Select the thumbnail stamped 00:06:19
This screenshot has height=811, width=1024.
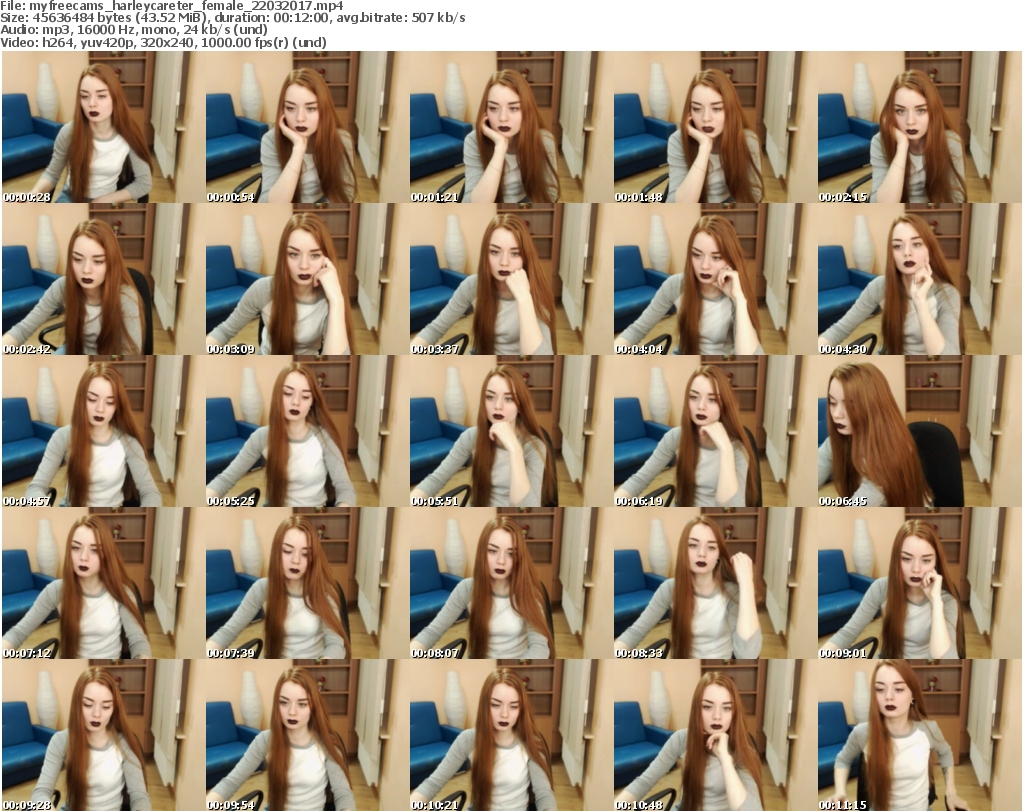pos(715,431)
